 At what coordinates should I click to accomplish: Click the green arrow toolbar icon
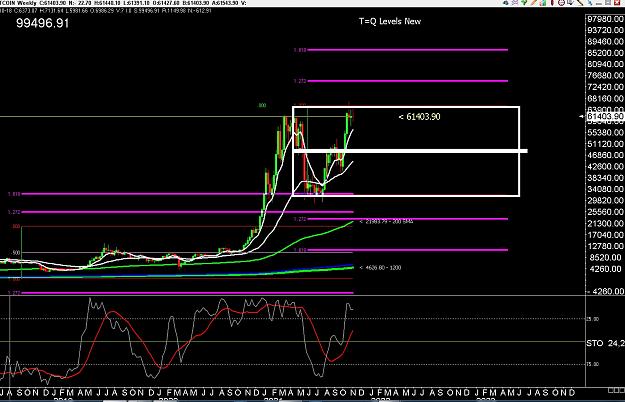click(524, 2)
